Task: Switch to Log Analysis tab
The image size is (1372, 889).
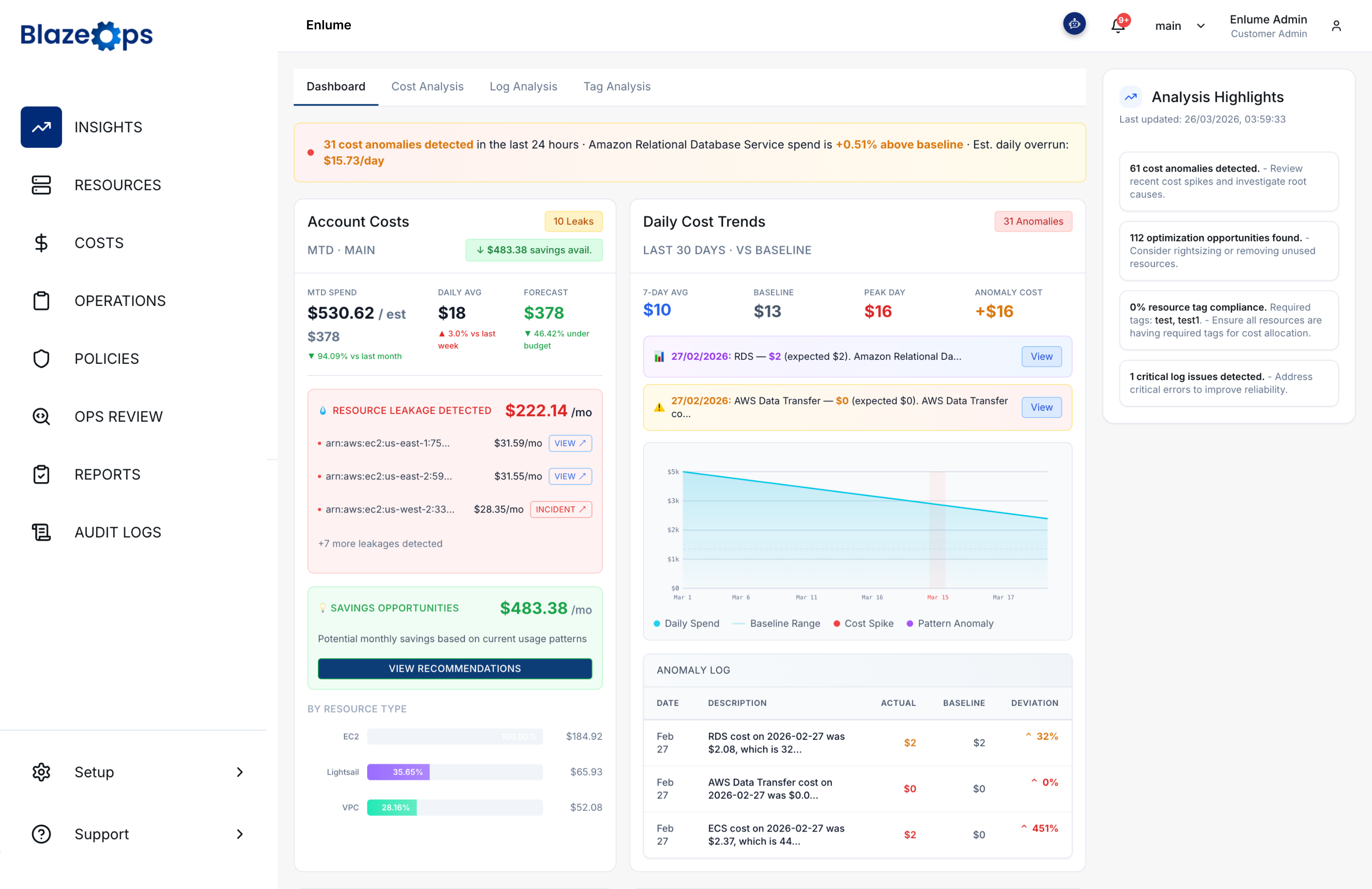Action: click(x=523, y=86)
